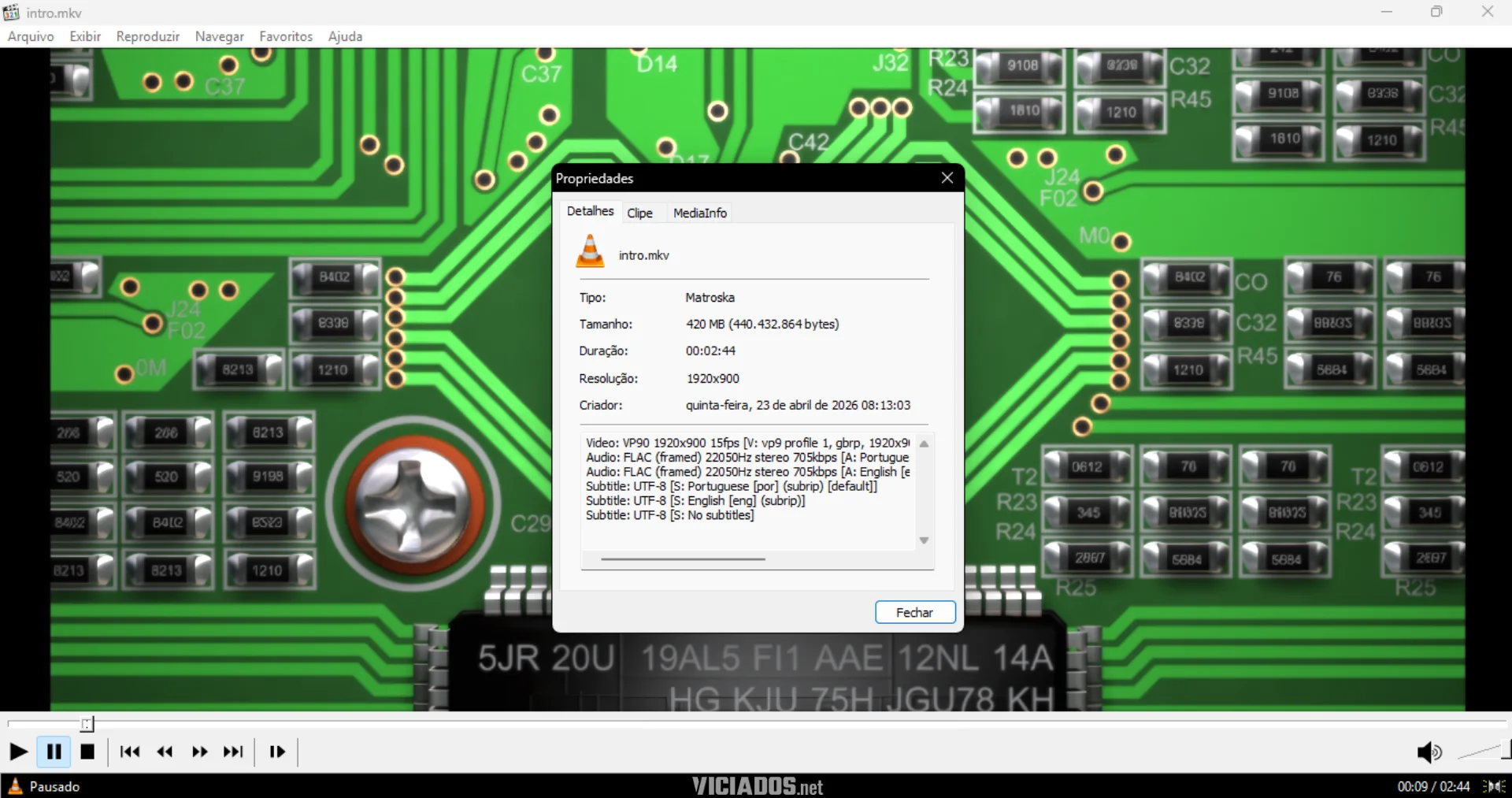The image size is (1512, 798).
Task: Switch to the Clipe tab
Action: click(639, 213)
